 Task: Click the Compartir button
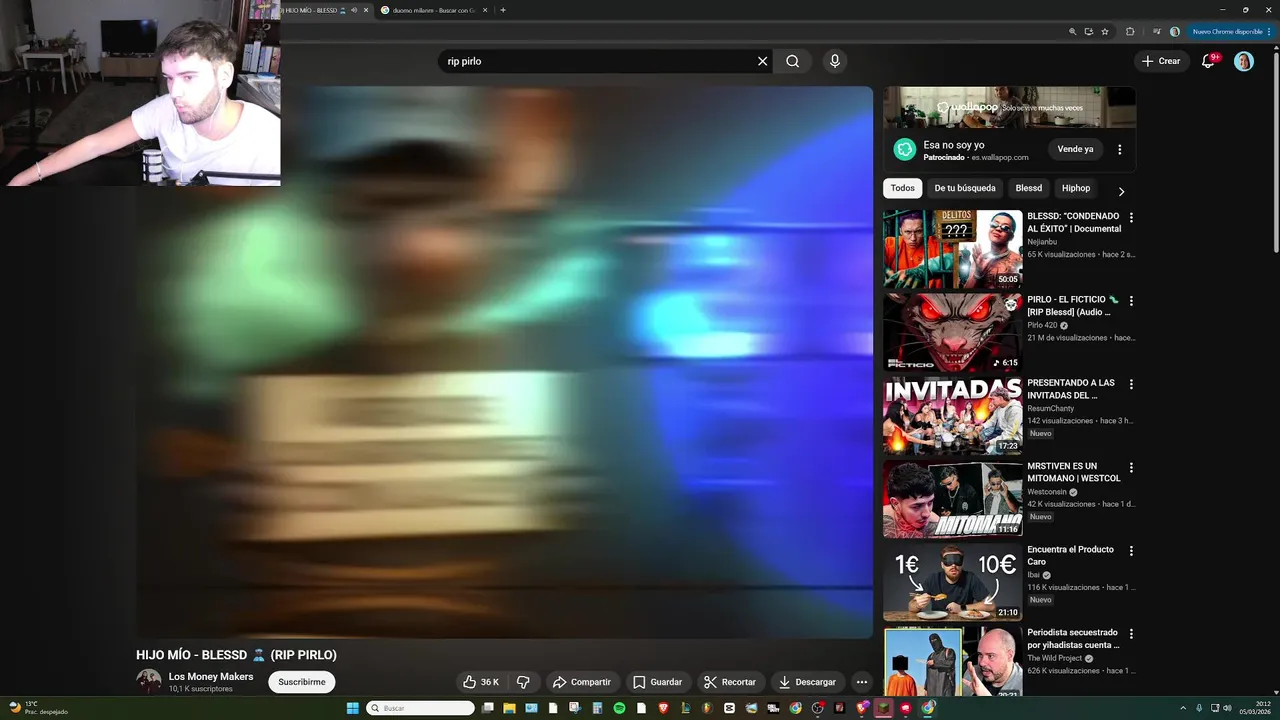pyautogui.click(x=581, y=682)
